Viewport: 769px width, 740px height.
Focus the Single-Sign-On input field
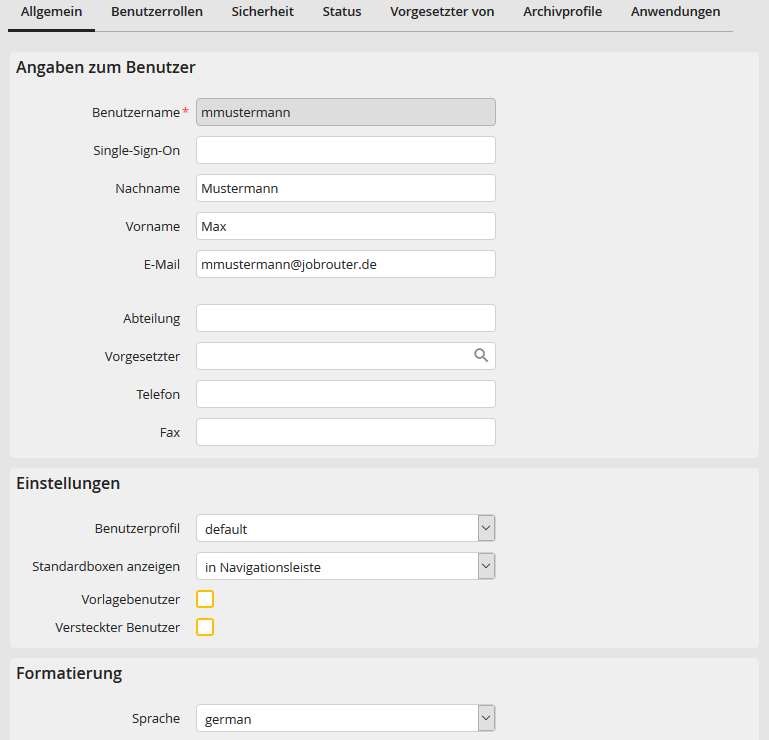click(x=346, y=150)
